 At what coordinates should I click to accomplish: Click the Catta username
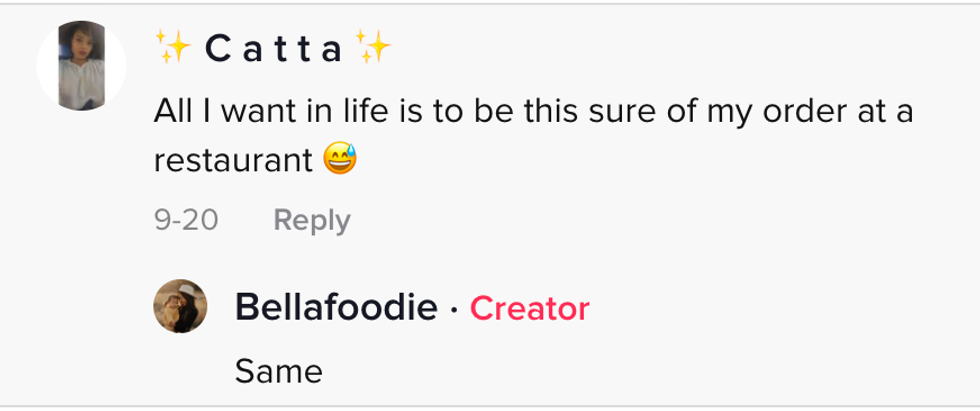(272, 49)
